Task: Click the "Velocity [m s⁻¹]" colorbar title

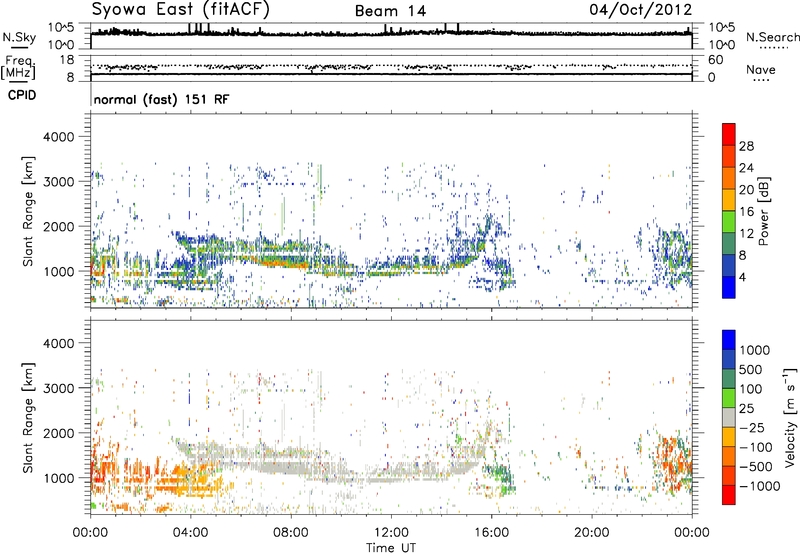Action: (x=790, y=416)
